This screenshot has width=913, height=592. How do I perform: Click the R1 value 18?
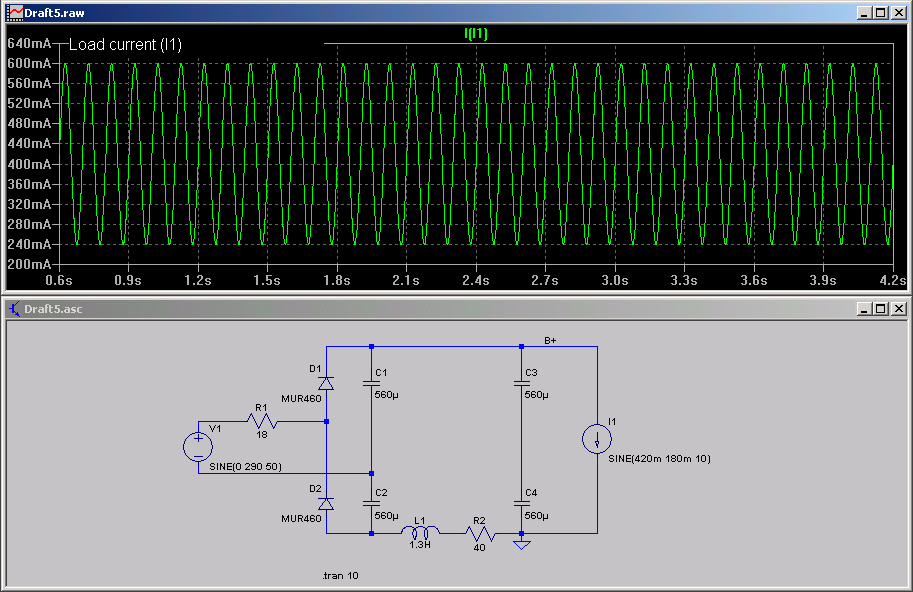(262, 435)
